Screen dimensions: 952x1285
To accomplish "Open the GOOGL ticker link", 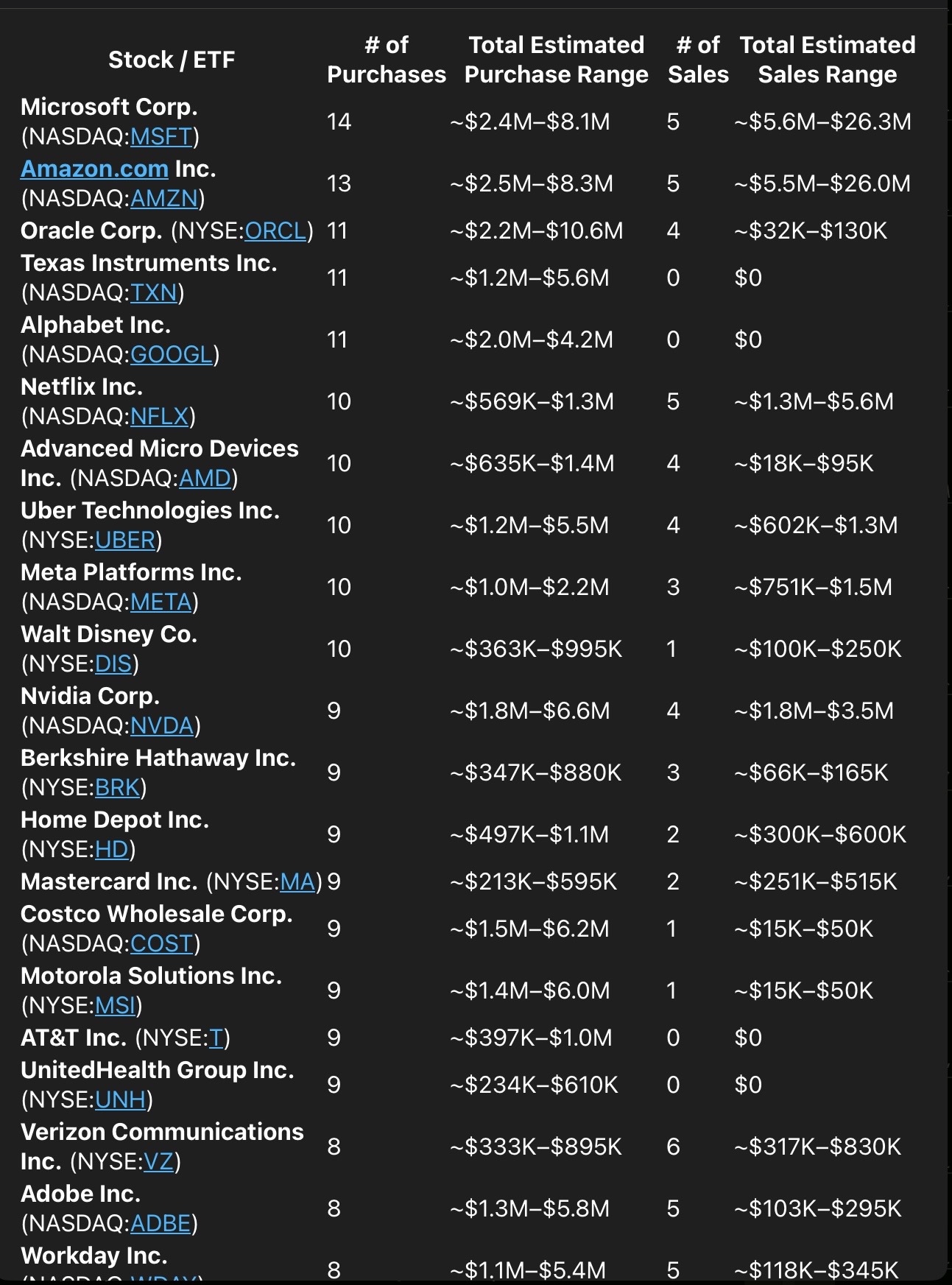I will pos(172,355).
